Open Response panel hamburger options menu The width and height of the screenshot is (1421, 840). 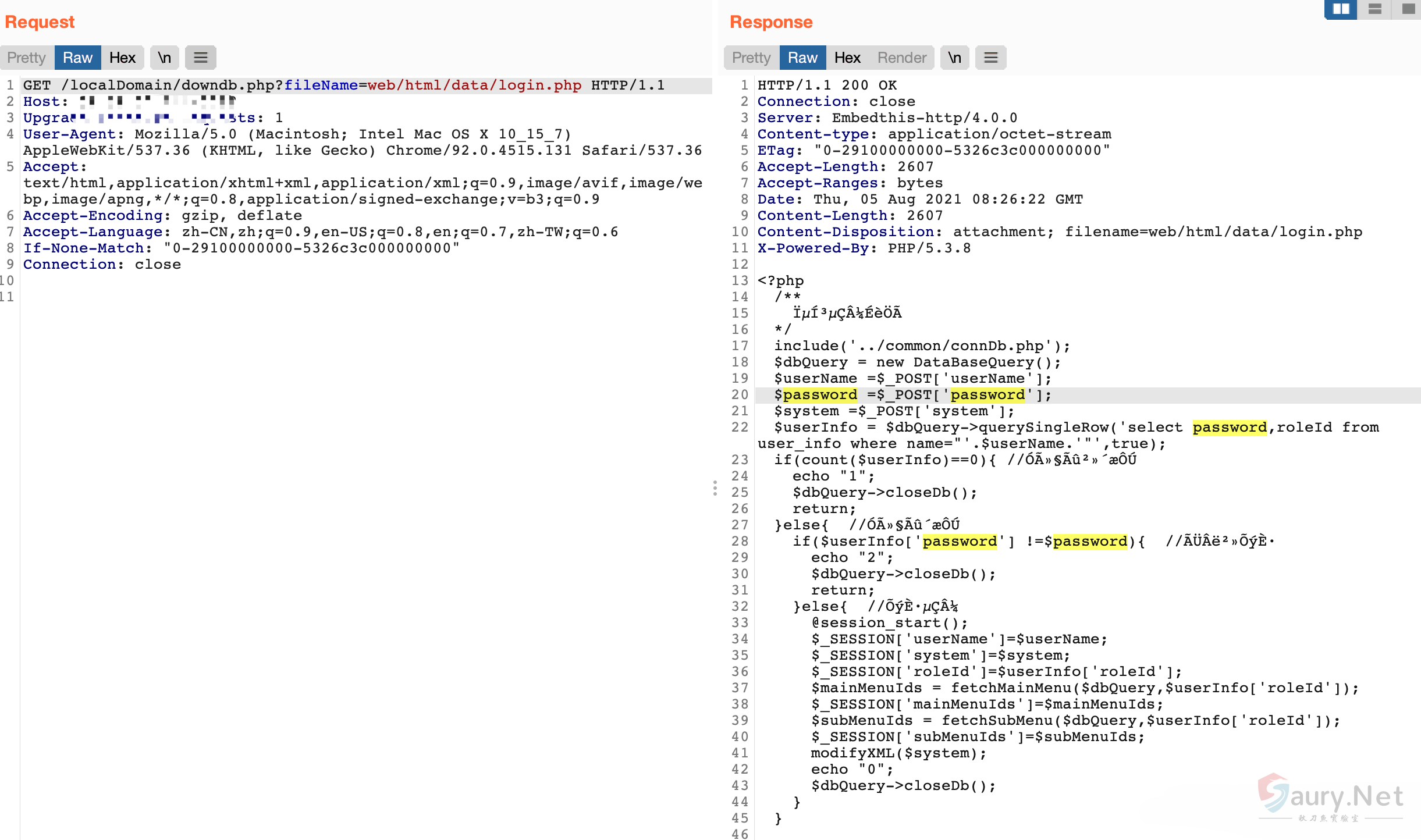(990, 58)
